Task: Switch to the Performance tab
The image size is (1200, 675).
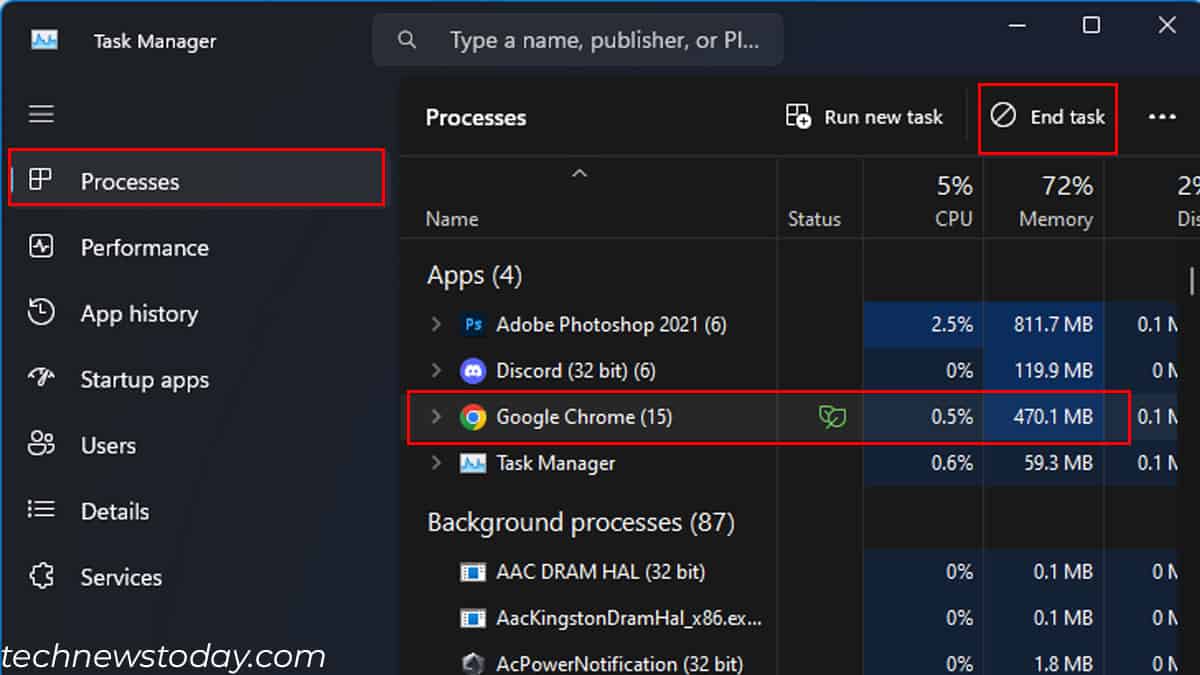Action: click(x=144, y=248)
